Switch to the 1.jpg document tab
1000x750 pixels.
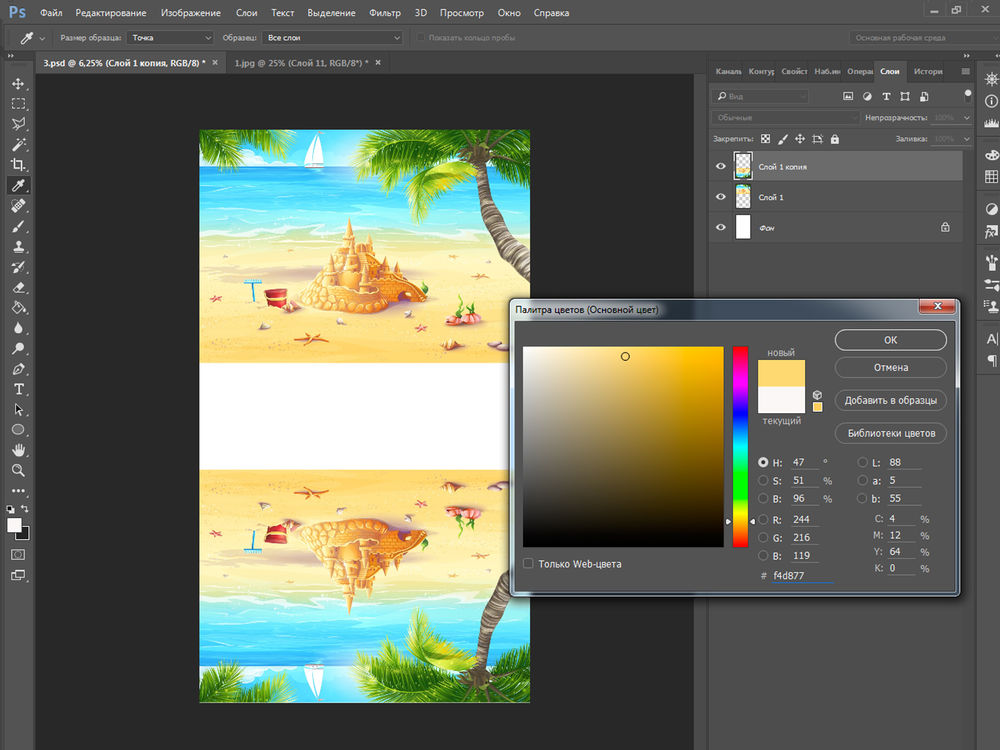point(299,63)
